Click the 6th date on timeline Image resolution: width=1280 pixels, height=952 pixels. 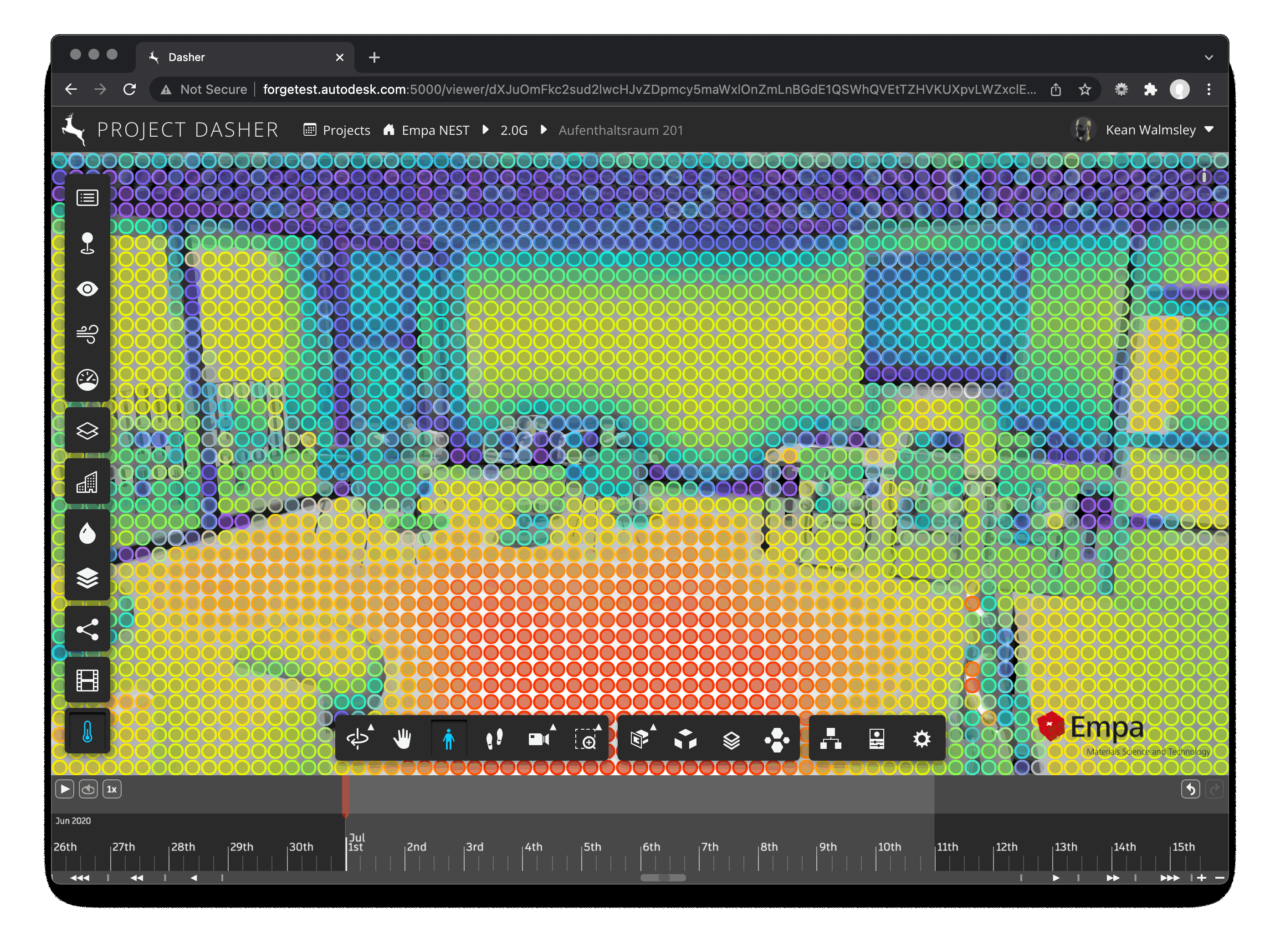651,846
